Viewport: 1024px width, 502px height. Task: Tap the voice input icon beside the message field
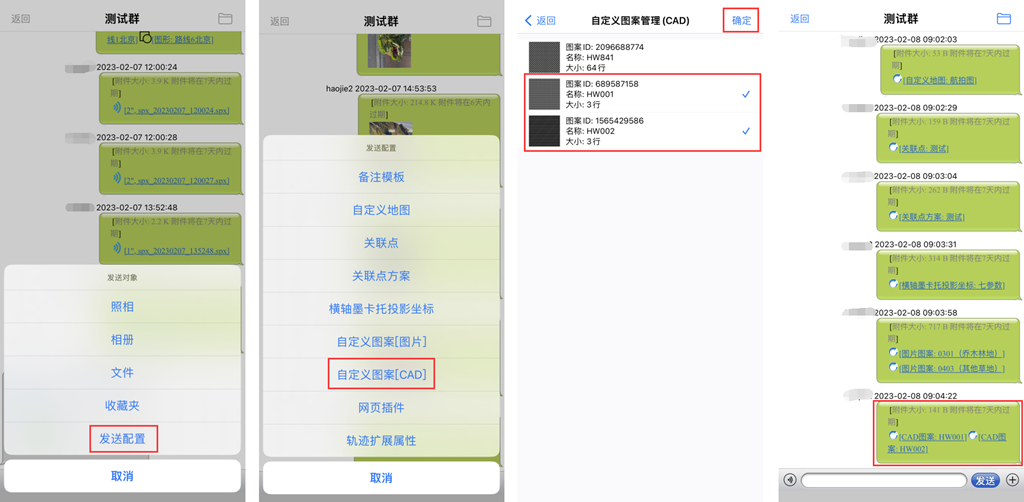[x=791, y=480]
